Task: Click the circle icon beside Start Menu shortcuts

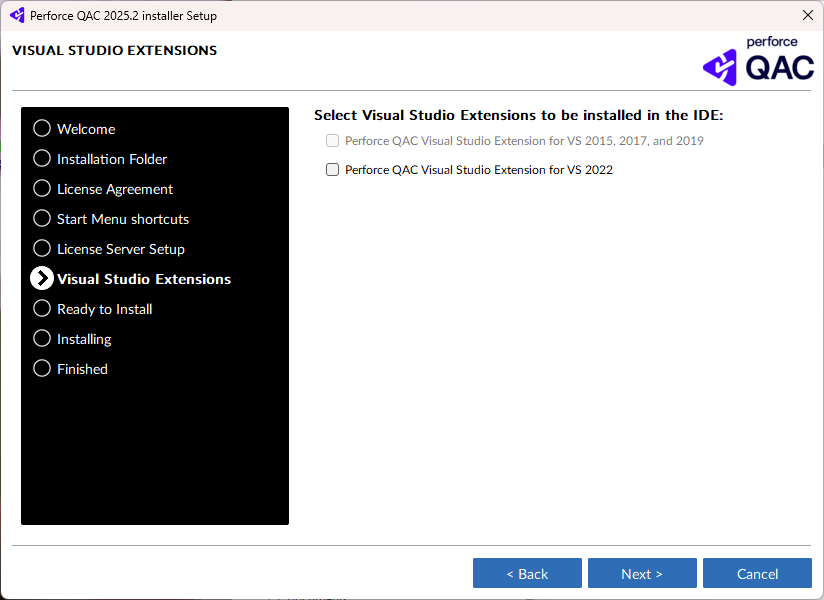Action: click(42, 218)
